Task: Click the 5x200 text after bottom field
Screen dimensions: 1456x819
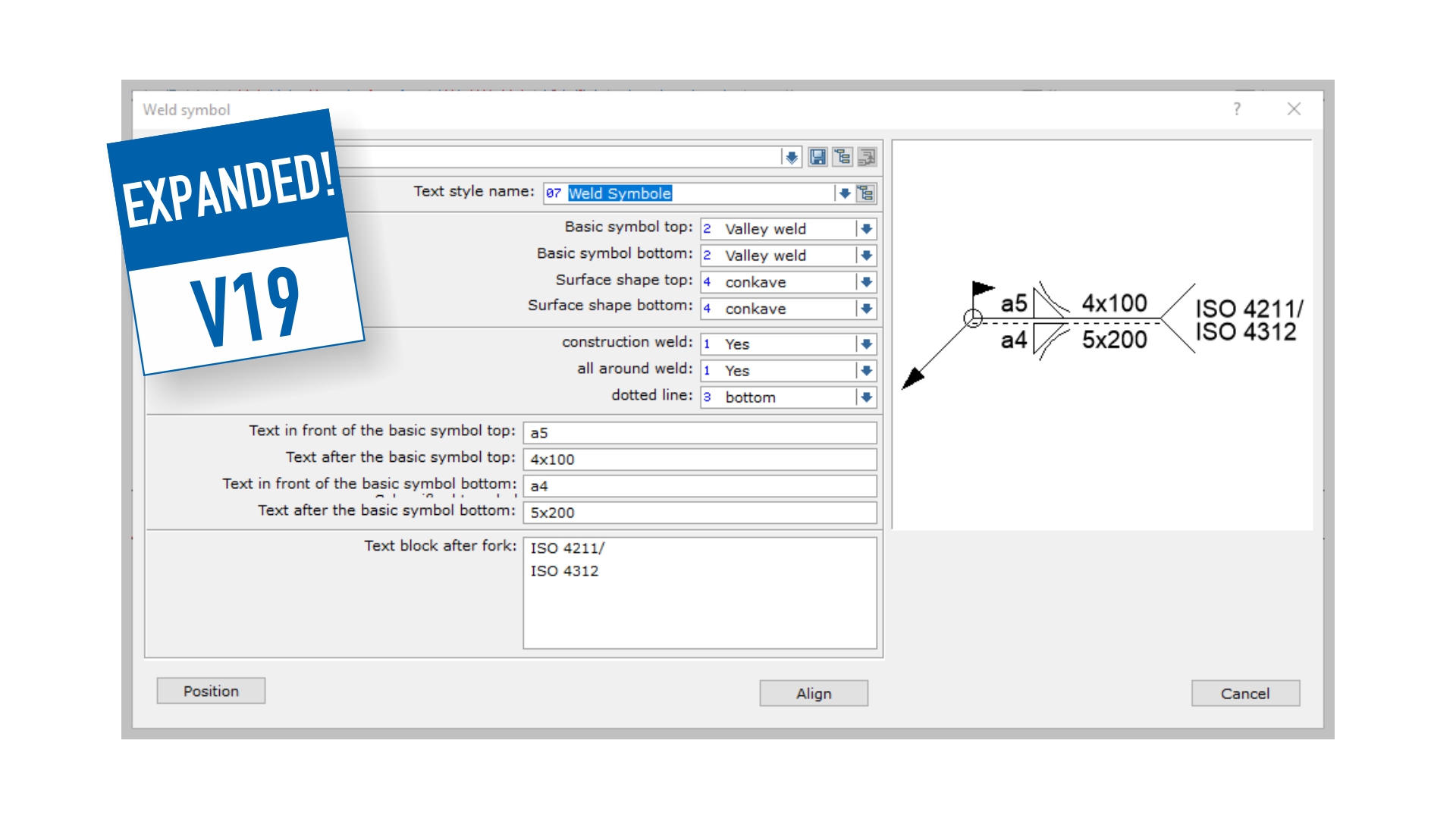Action: coord(700,513)
